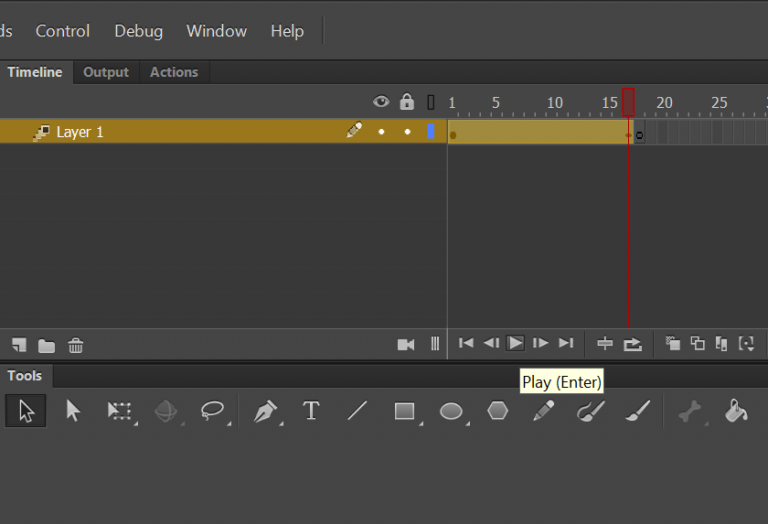768x524 pixels.
Task: Choose the PolyStar hexagon tool
Action: (497, 411)
